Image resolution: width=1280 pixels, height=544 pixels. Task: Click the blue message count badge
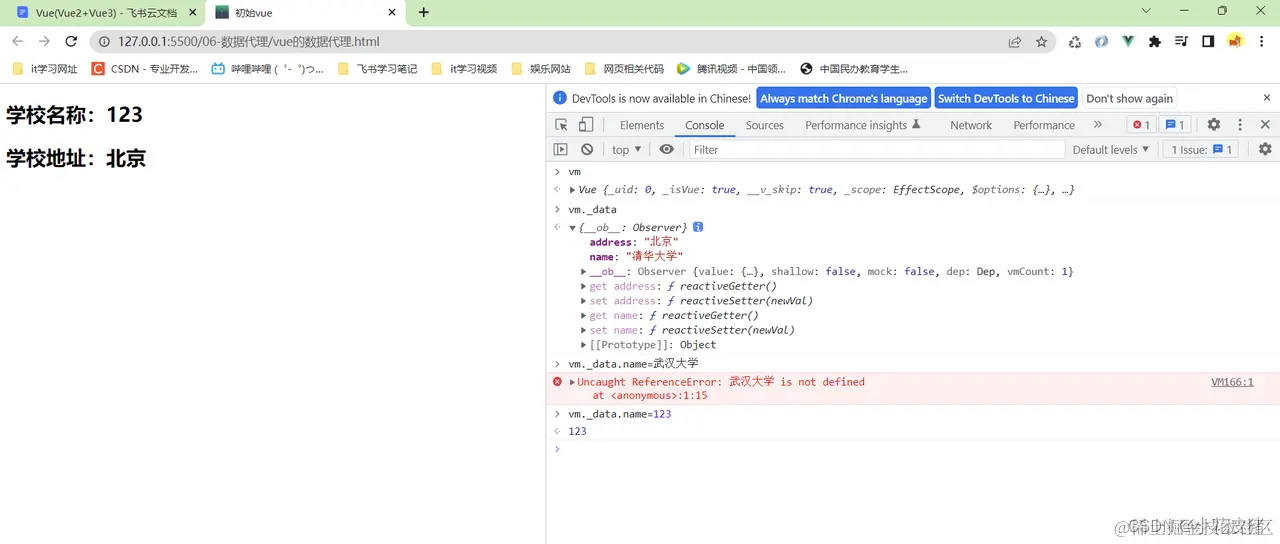pyautogui.click(x=1175, y=125)
